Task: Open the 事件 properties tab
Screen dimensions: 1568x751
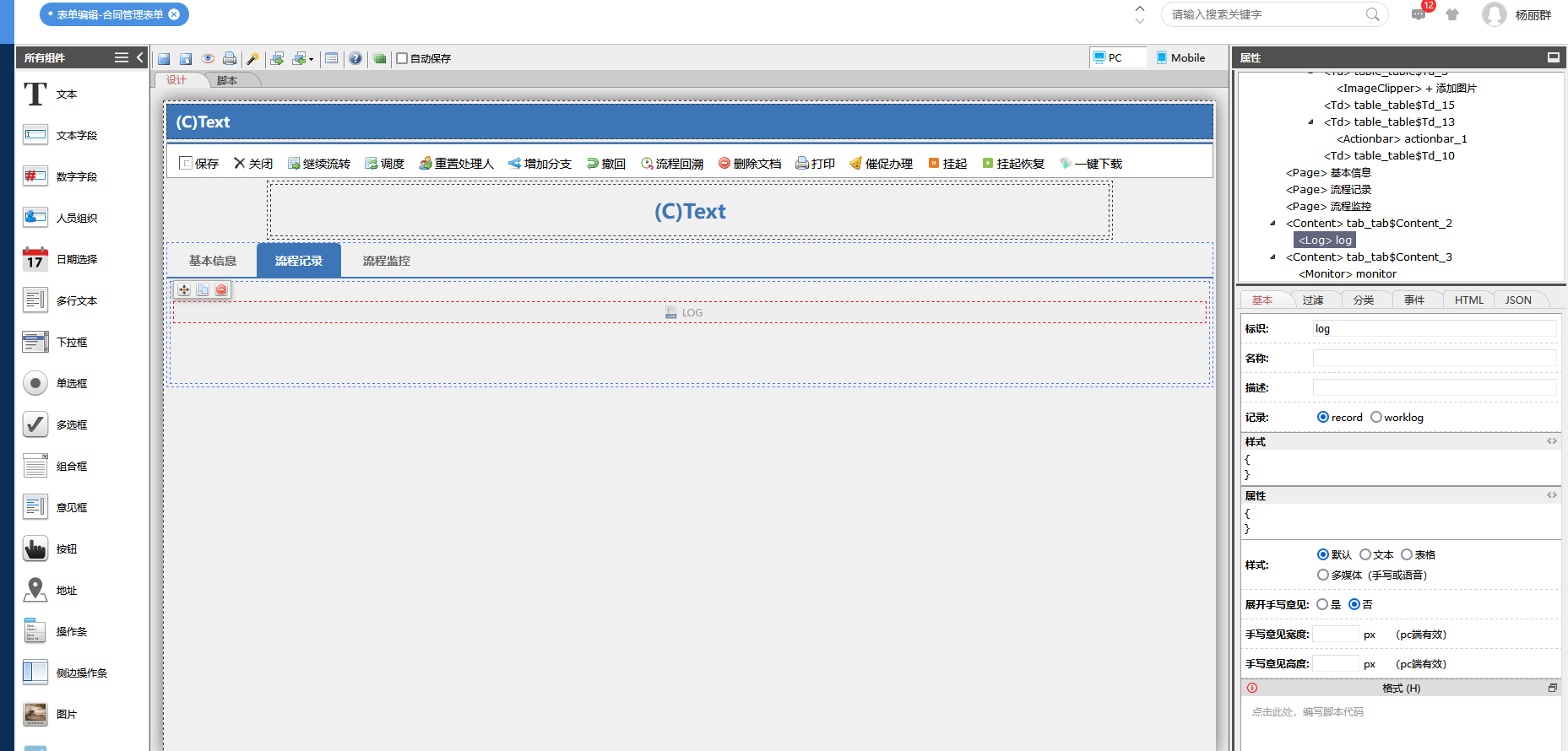Action: [1414, 300]
